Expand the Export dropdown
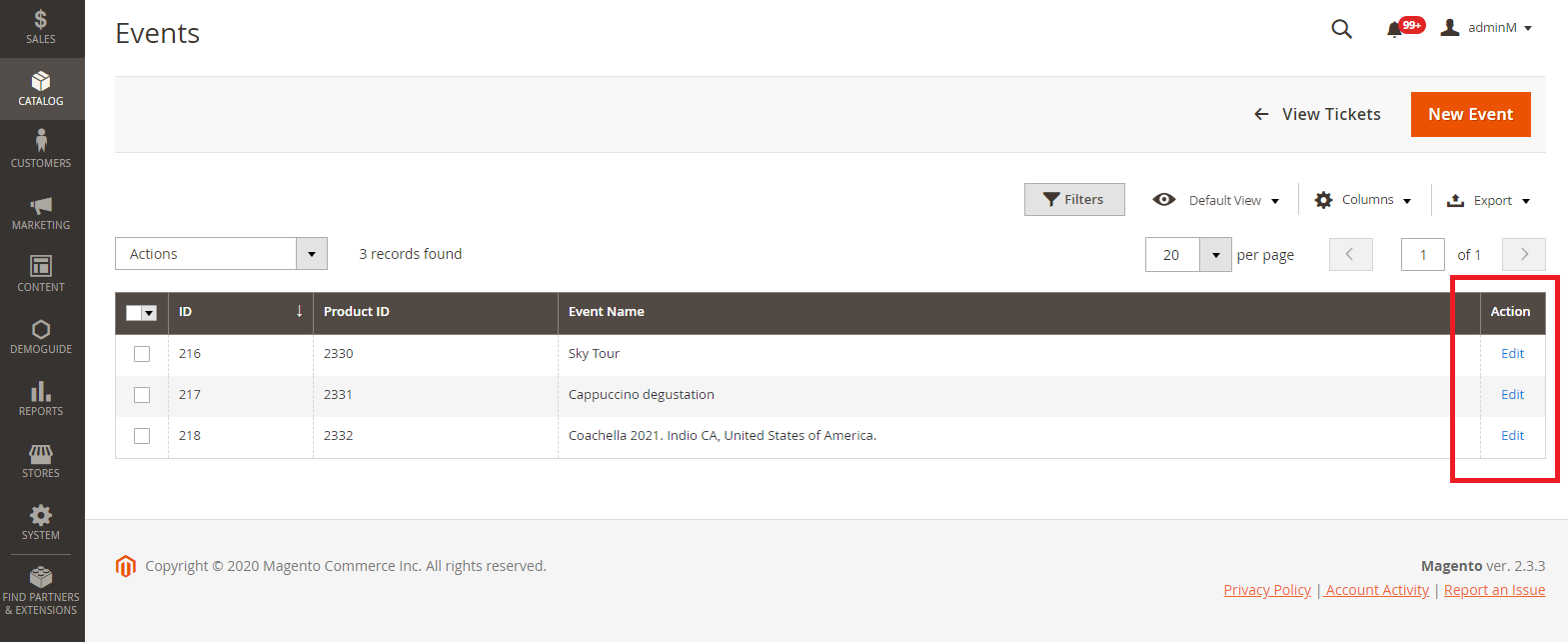This screenshot has width=1568, height=642. 1489,201
